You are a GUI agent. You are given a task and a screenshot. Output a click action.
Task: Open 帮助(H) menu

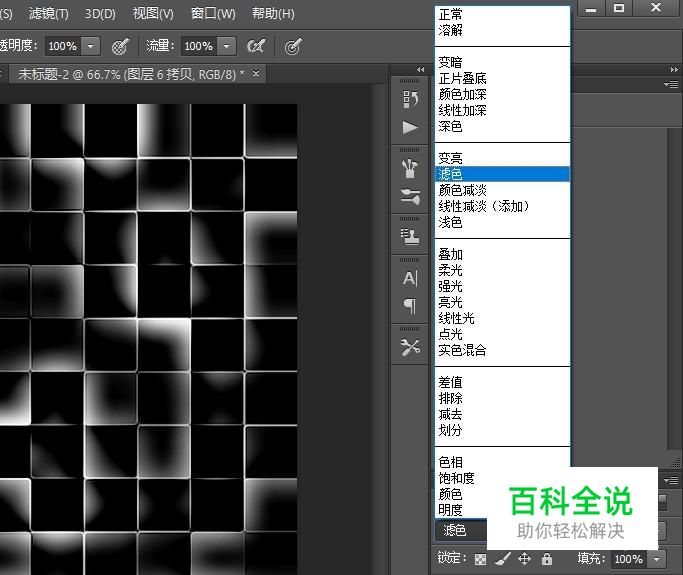click(273, 14)
